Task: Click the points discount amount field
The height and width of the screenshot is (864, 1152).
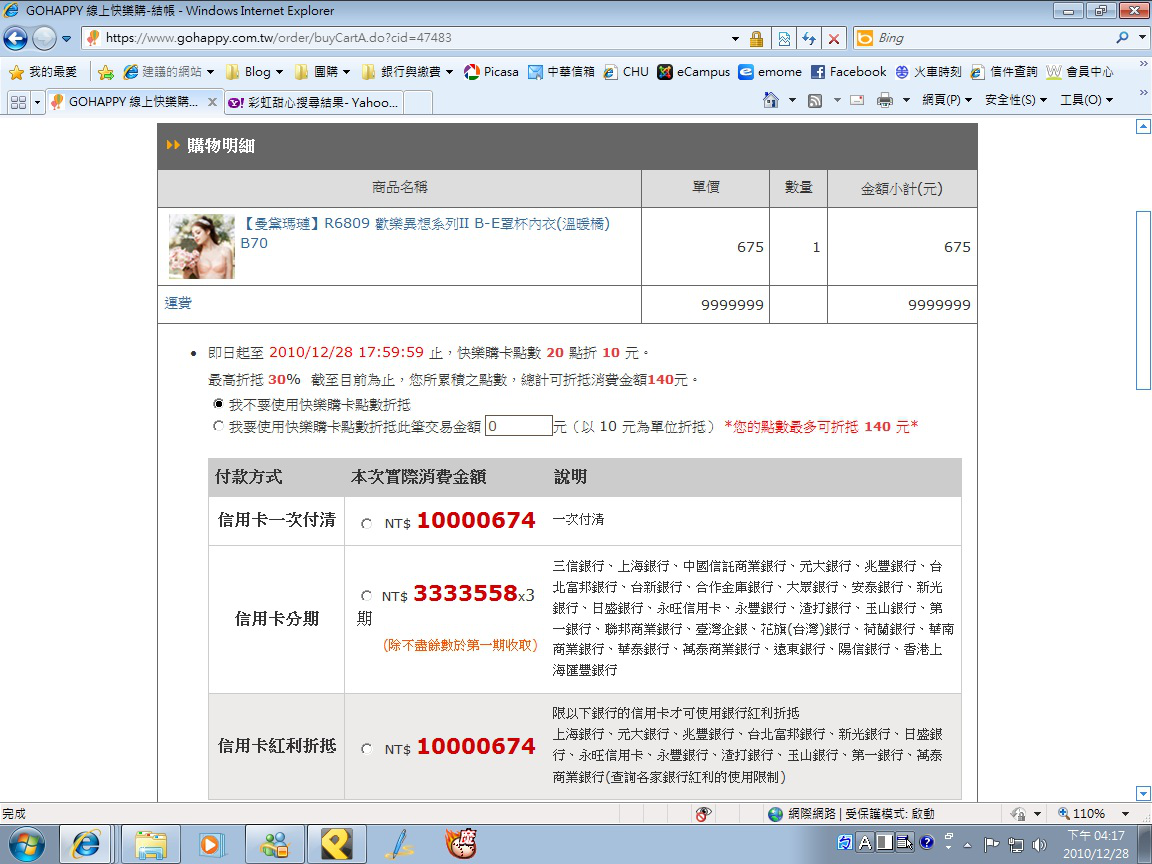Action: pos(519,426)
